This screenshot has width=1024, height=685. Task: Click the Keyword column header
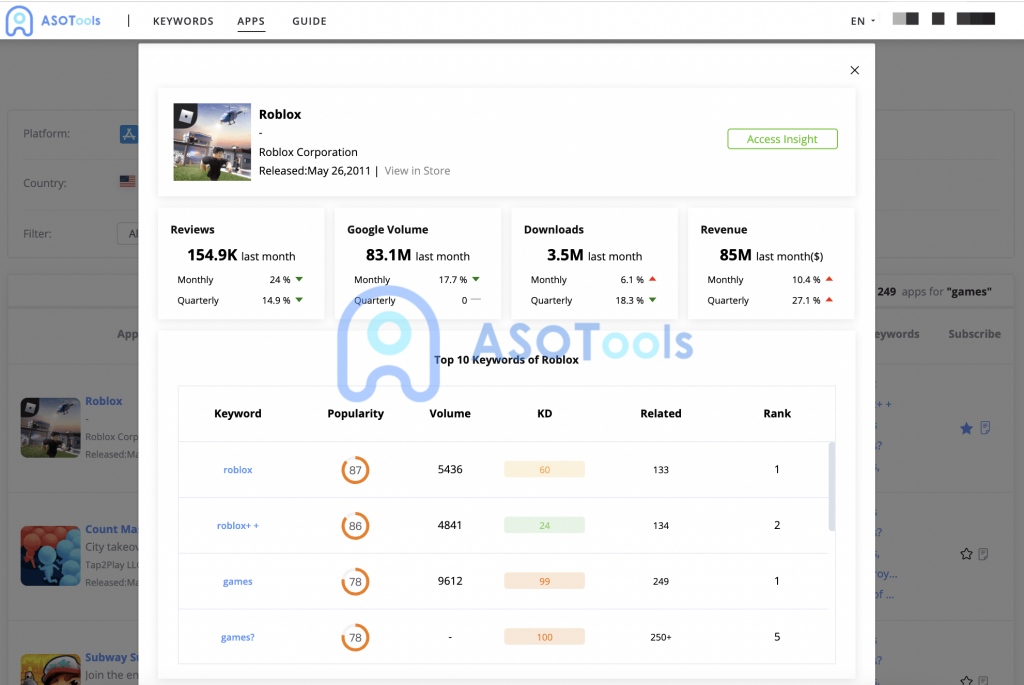tap(238, 413)
